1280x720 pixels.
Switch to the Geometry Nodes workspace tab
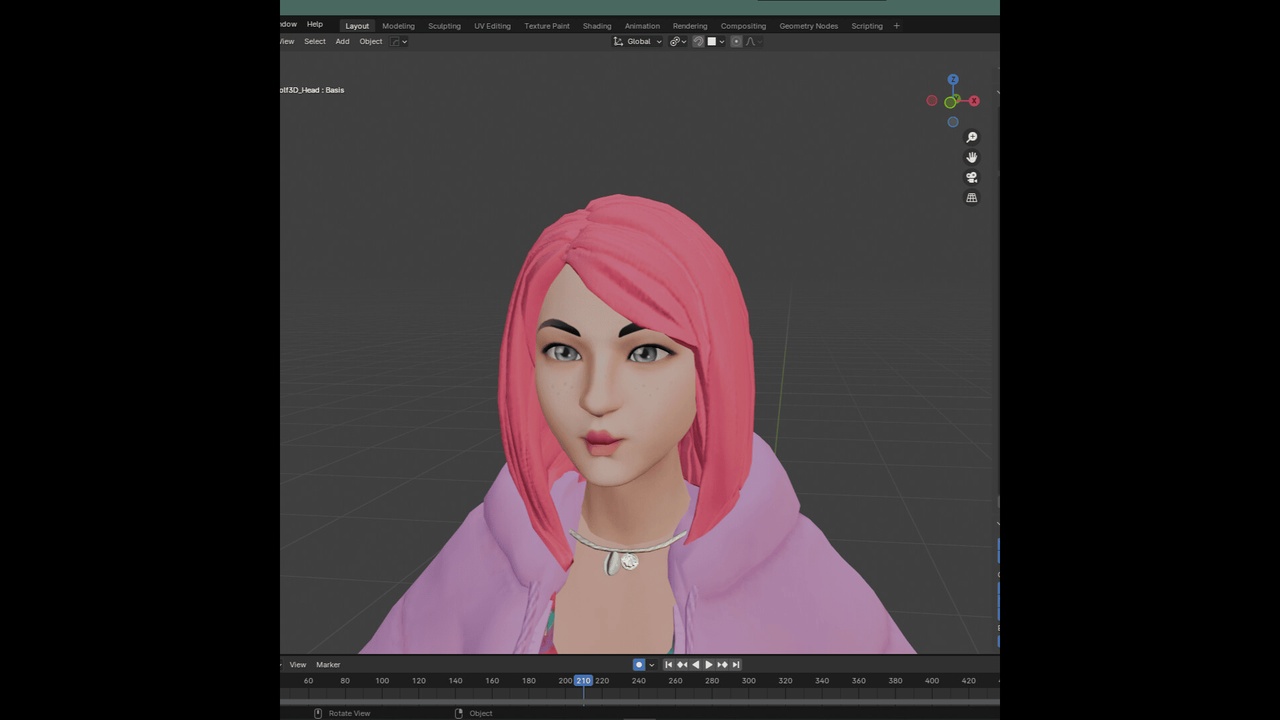[809, 26]
